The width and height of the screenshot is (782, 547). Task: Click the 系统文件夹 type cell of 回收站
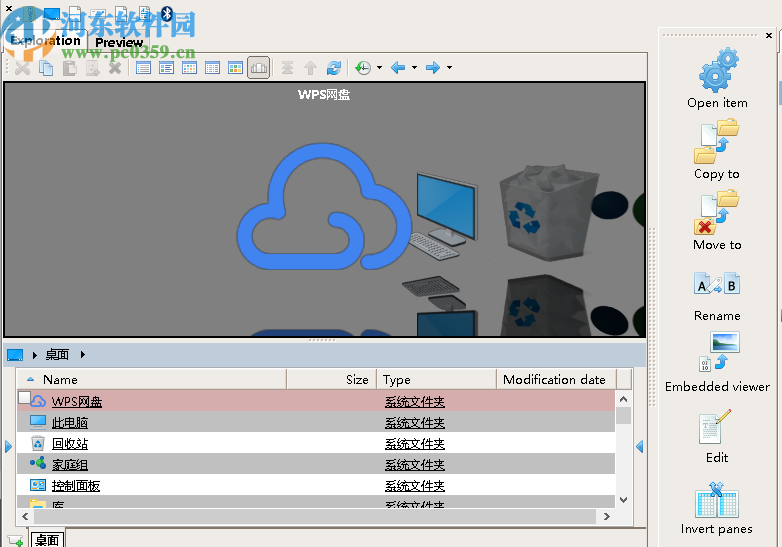[x=415, y=444]
